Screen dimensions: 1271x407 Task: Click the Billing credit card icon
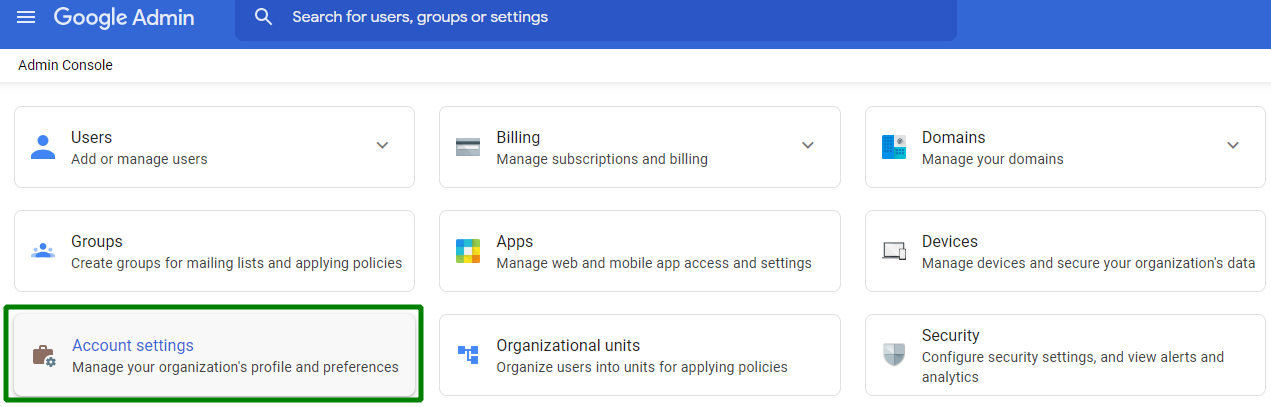click(468, 147)
